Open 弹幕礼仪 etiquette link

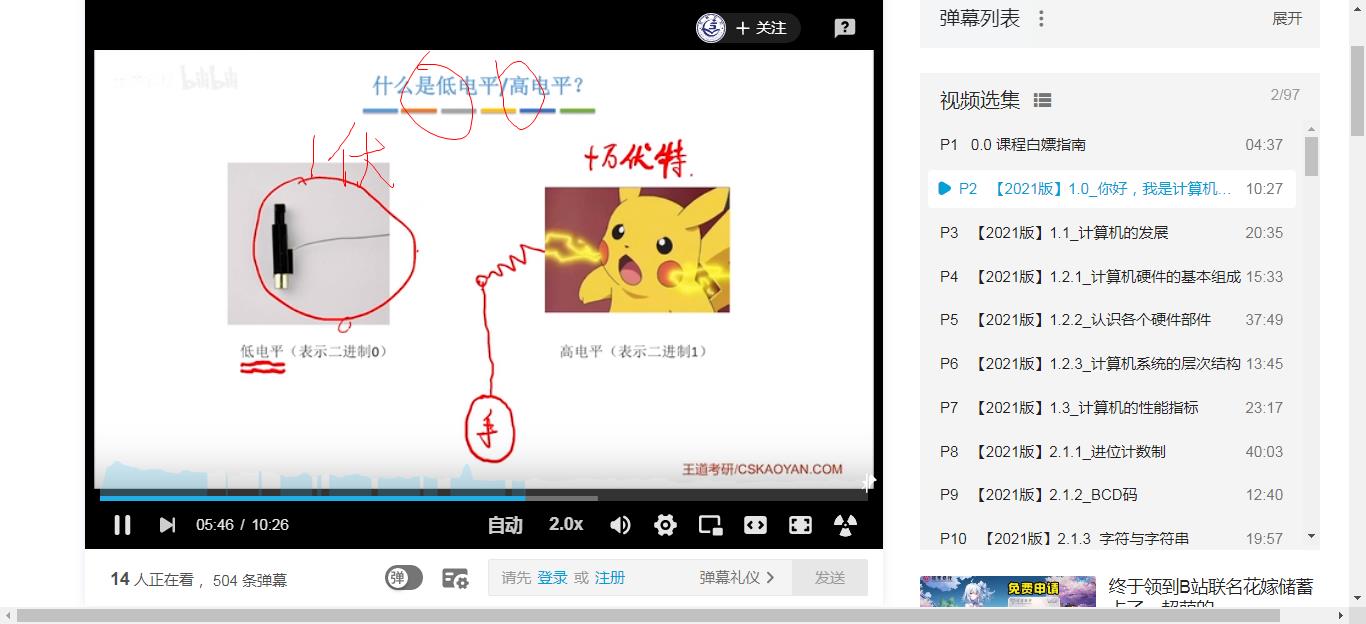click(737, 578)
